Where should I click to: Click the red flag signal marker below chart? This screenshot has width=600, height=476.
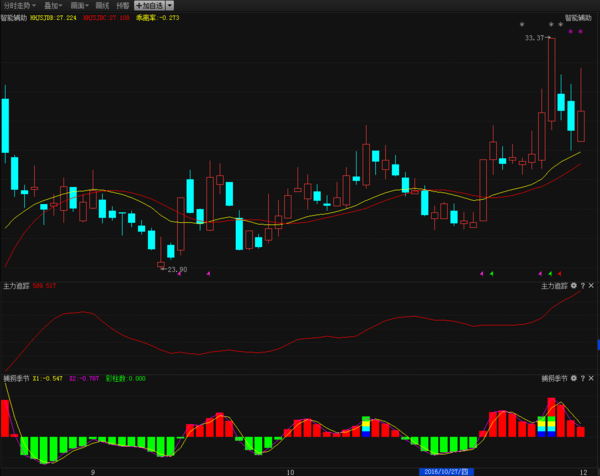point(560,272)
